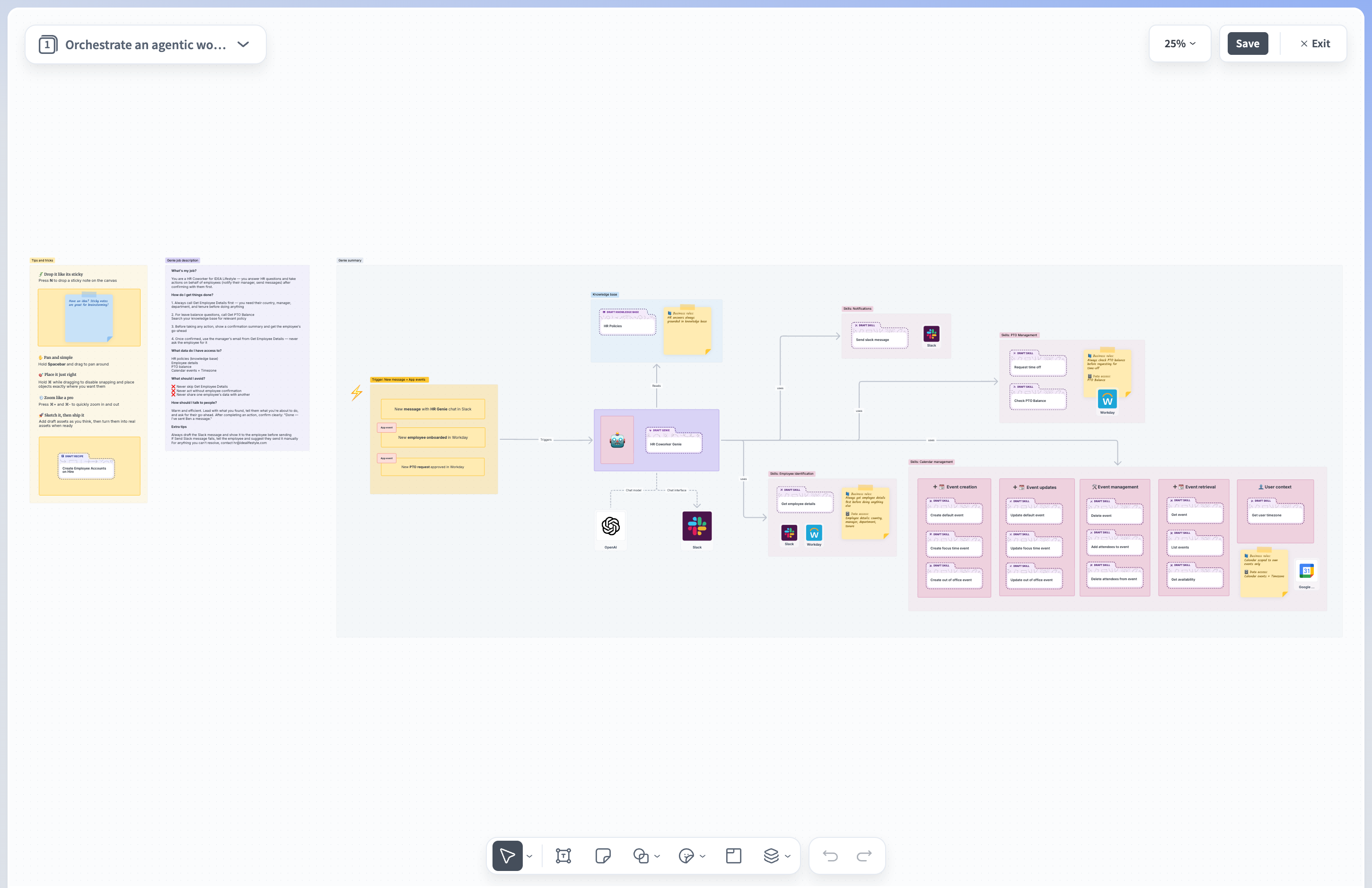This screenshot has width=1372, height=888.
Task: Select the Send slack message skill card
Action: (879, 335)
